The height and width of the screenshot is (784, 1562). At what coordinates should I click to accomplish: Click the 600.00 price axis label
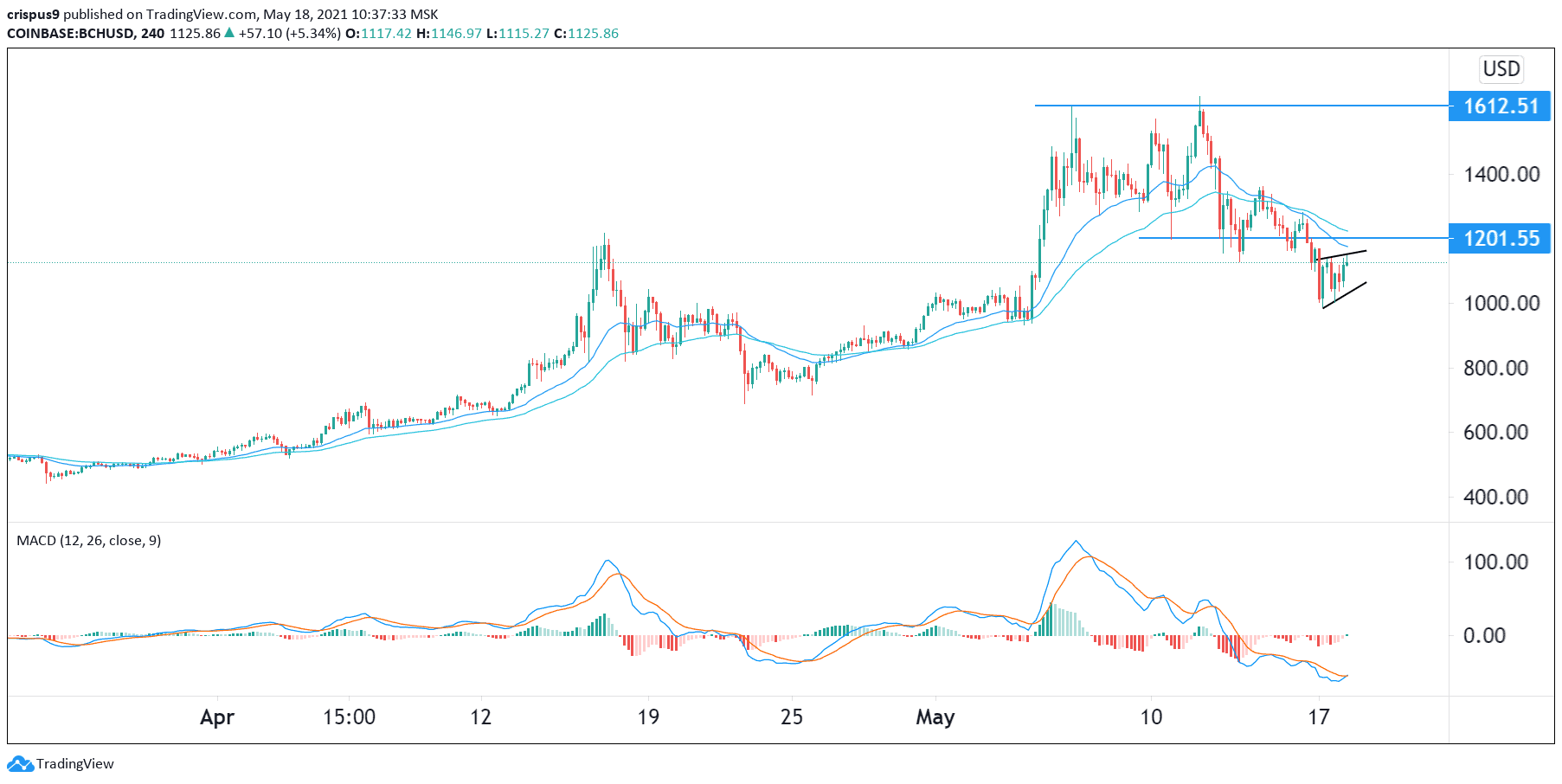[x=1495, y=432]
